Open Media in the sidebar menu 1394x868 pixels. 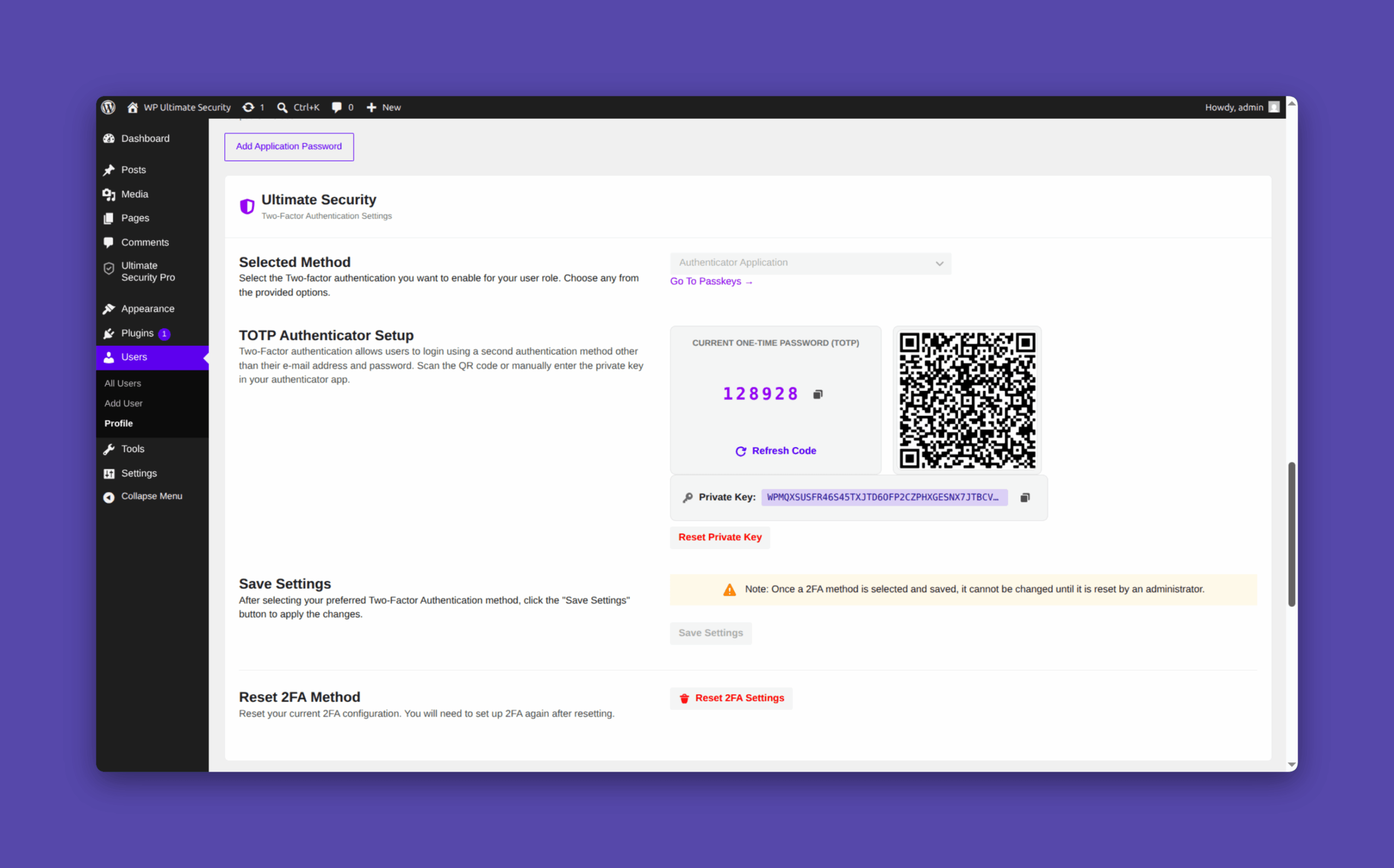[x=152, y=194]
